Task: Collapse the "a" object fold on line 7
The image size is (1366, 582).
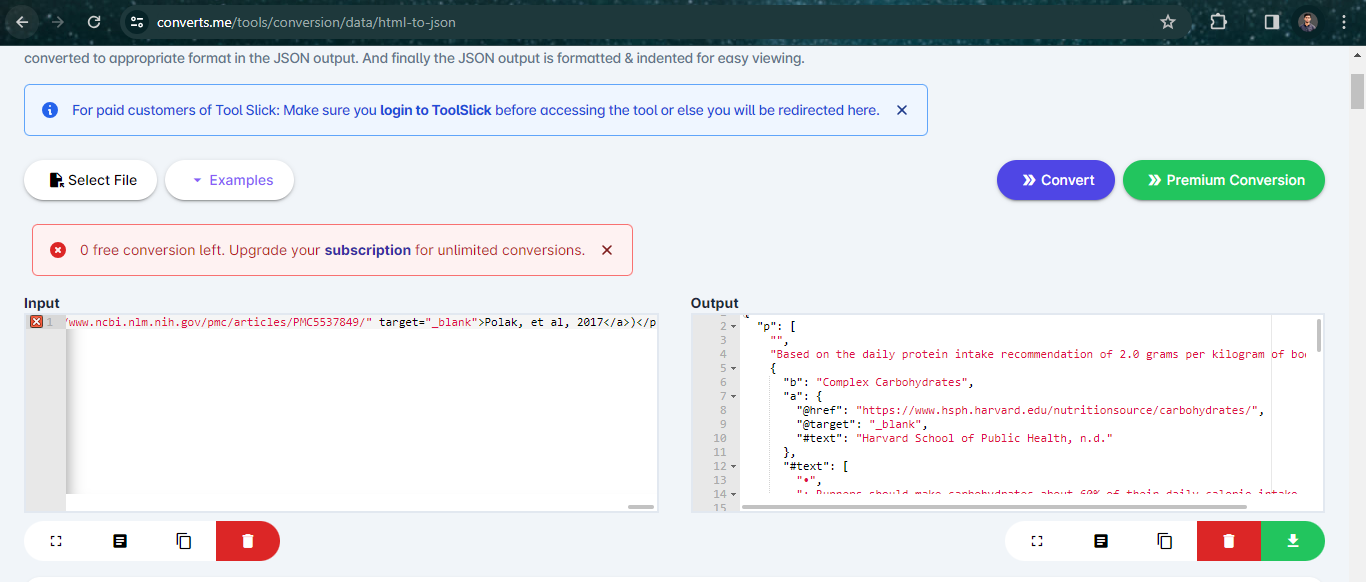Action: (x=730, y=395)
